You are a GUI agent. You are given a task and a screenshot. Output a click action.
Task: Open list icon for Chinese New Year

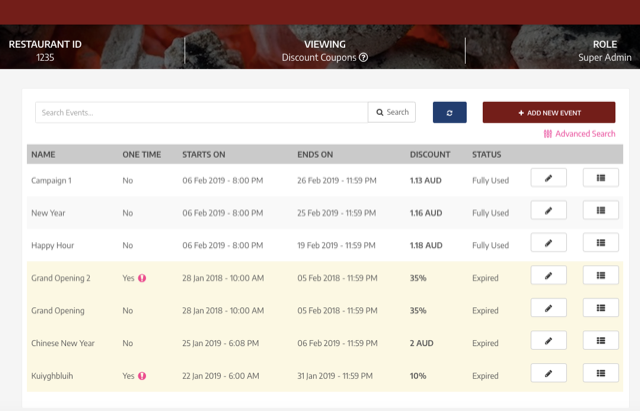(x=600, y=340)
